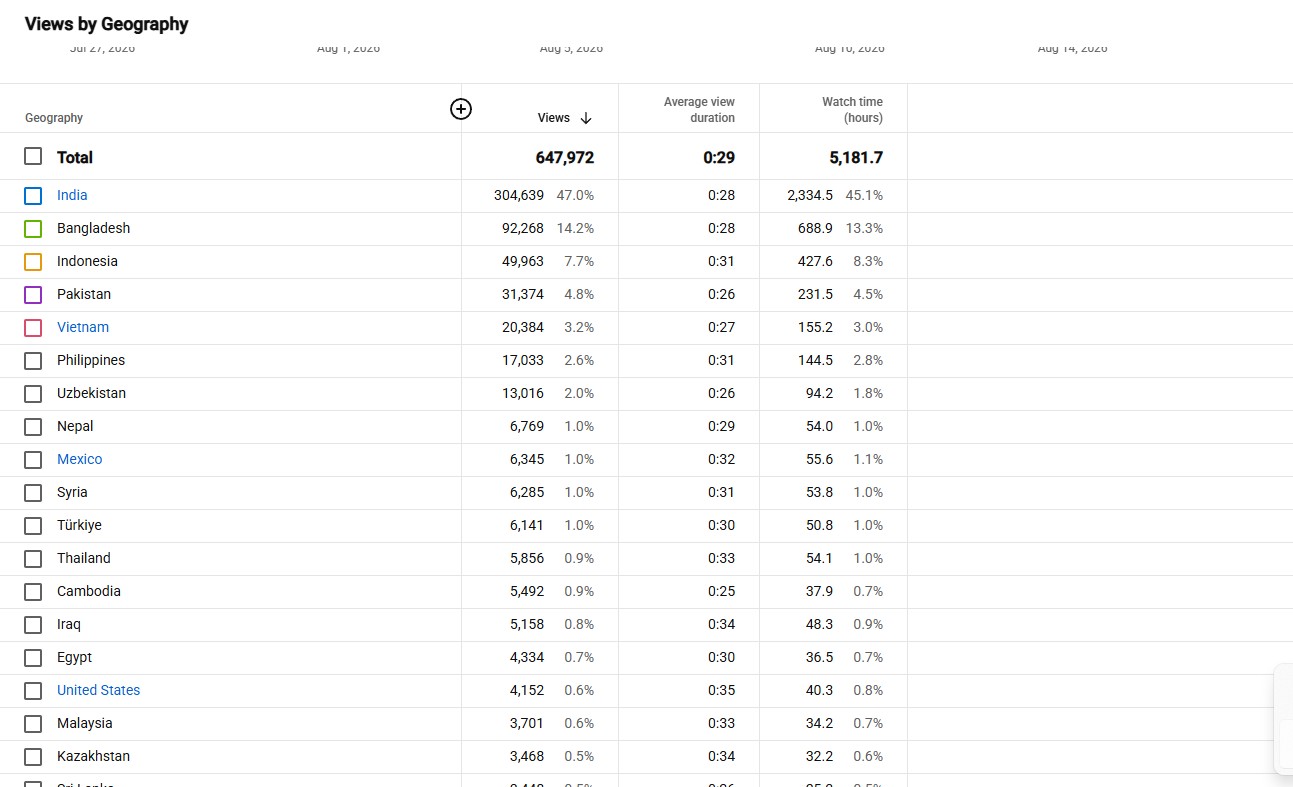Select the Kazakhstan row checkbox
This screenshot has height=787, width=1293.
click(33, 757)
